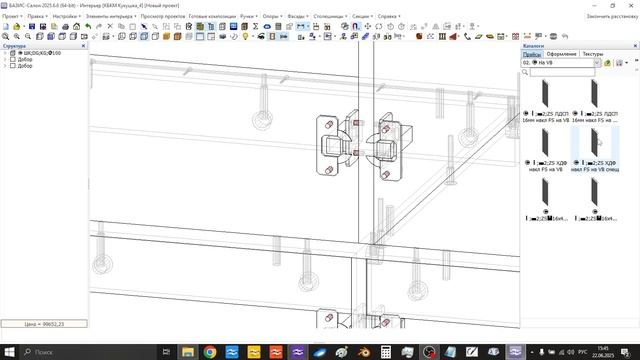
Task: Click the Готовые композиции button
Action: pos(212,16)
